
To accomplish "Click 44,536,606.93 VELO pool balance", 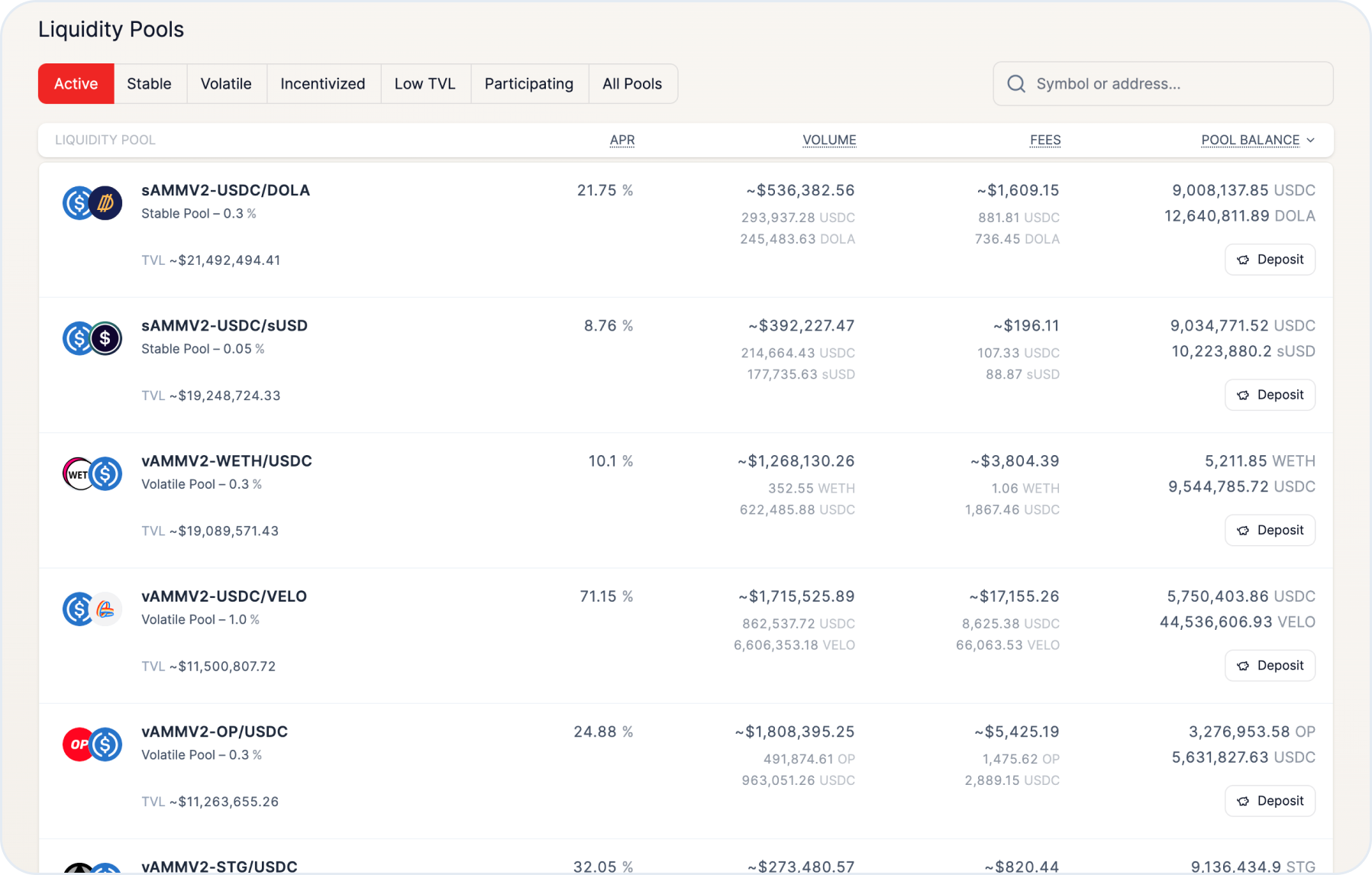I will coord(1238,622).
